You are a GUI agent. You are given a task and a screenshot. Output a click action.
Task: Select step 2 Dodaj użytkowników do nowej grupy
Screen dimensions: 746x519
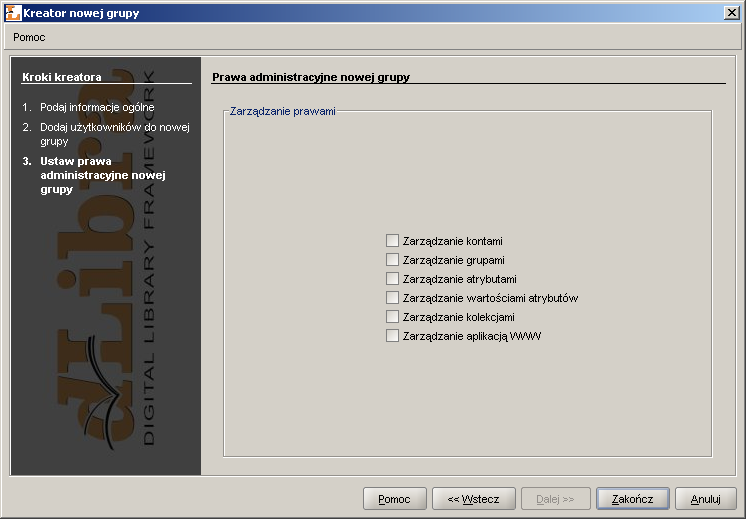(x=106, y=134)
